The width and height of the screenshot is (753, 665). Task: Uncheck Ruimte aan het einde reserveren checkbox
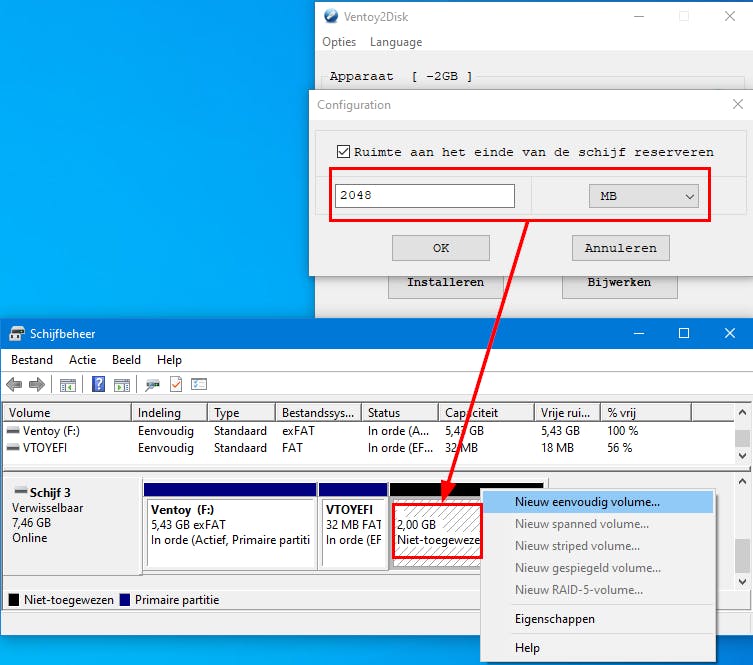pos(343,152)
